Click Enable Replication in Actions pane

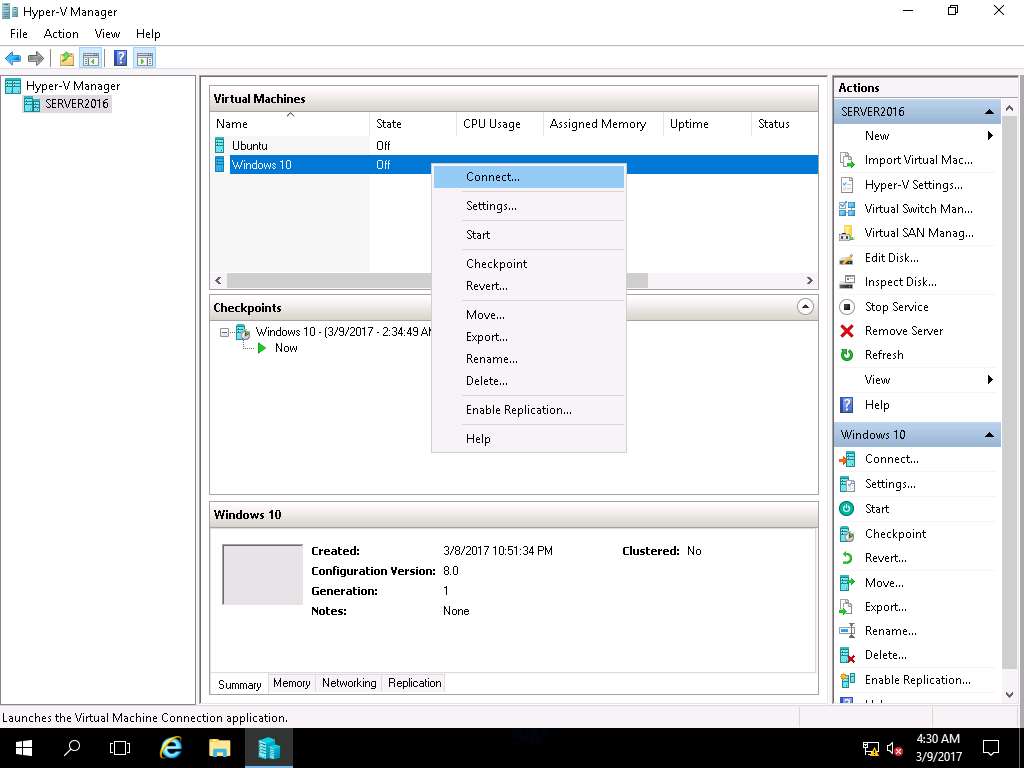point(918,680)
